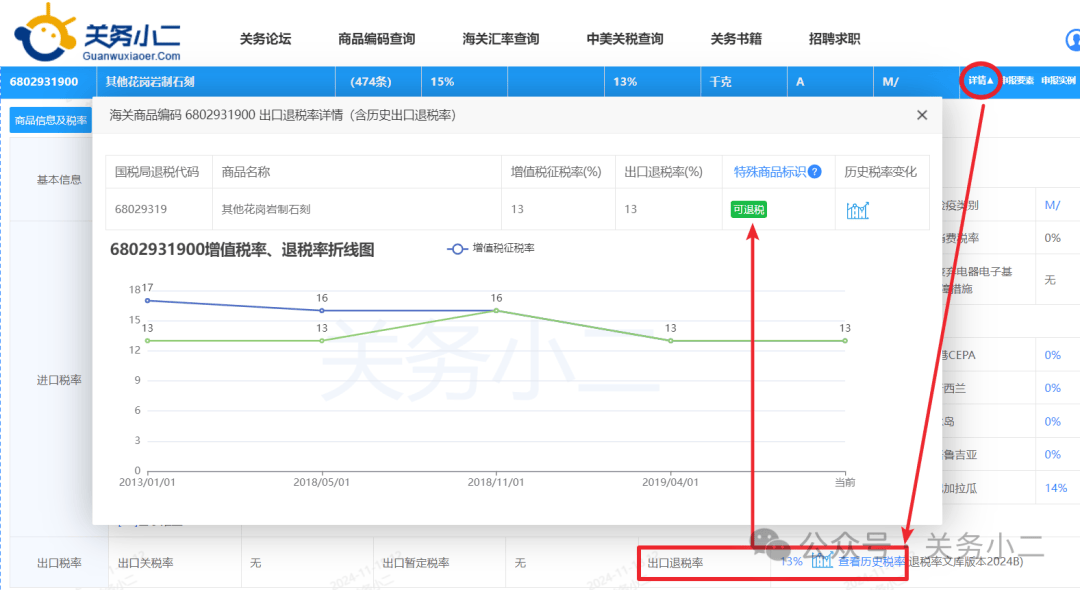Toggle the 增值税征税率 legend series

click(491, 248)
